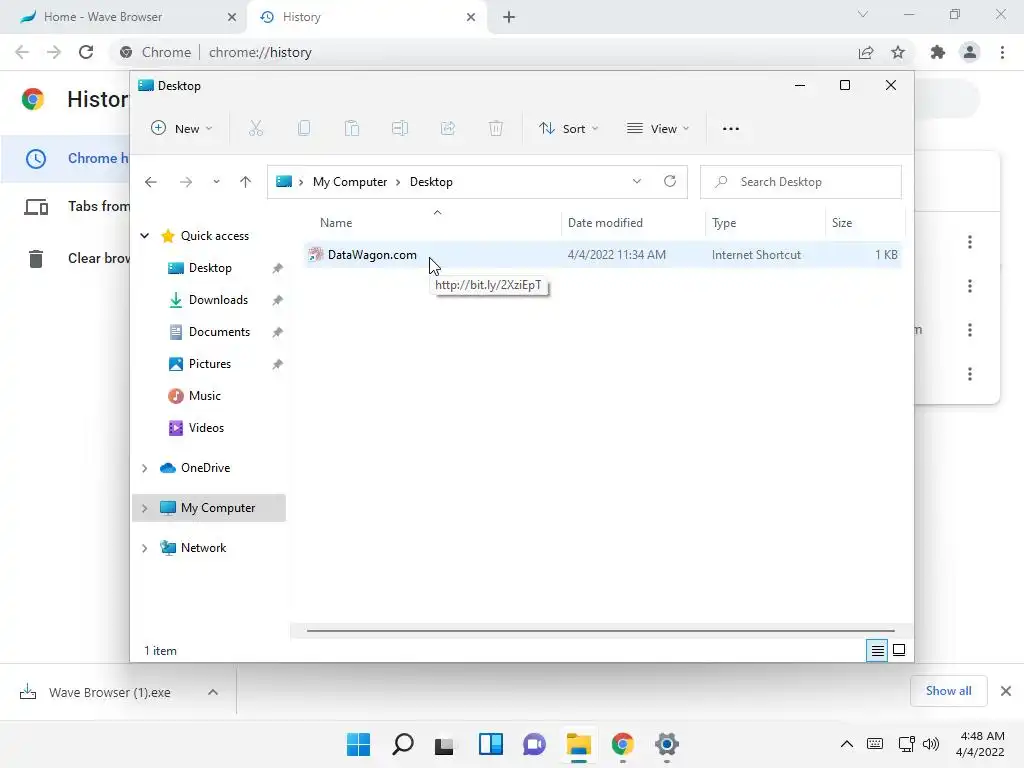Open the New item dropdown

tap(181, 129)
